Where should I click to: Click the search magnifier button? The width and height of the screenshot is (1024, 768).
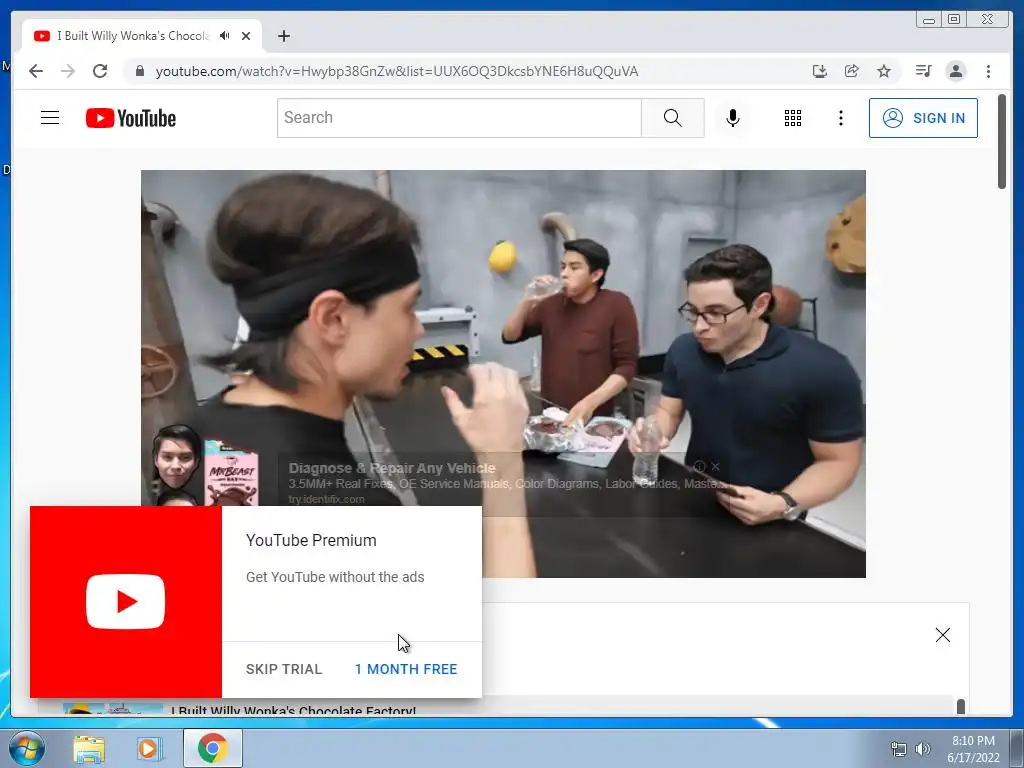click(673, 118)
